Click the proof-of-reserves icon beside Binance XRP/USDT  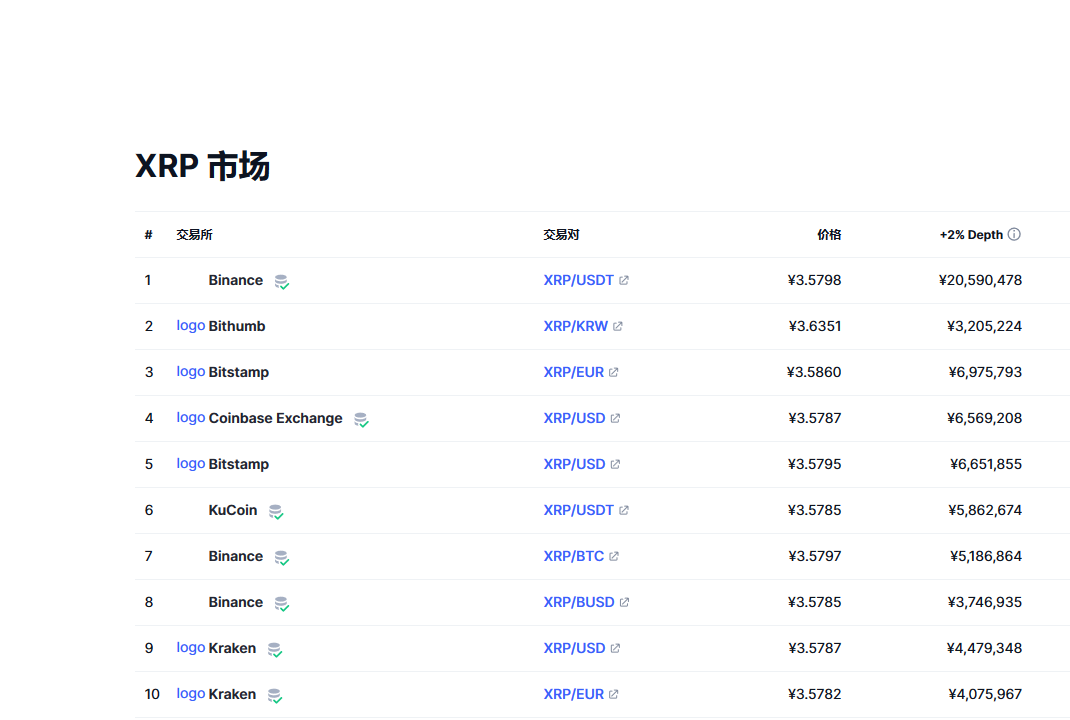282,281
